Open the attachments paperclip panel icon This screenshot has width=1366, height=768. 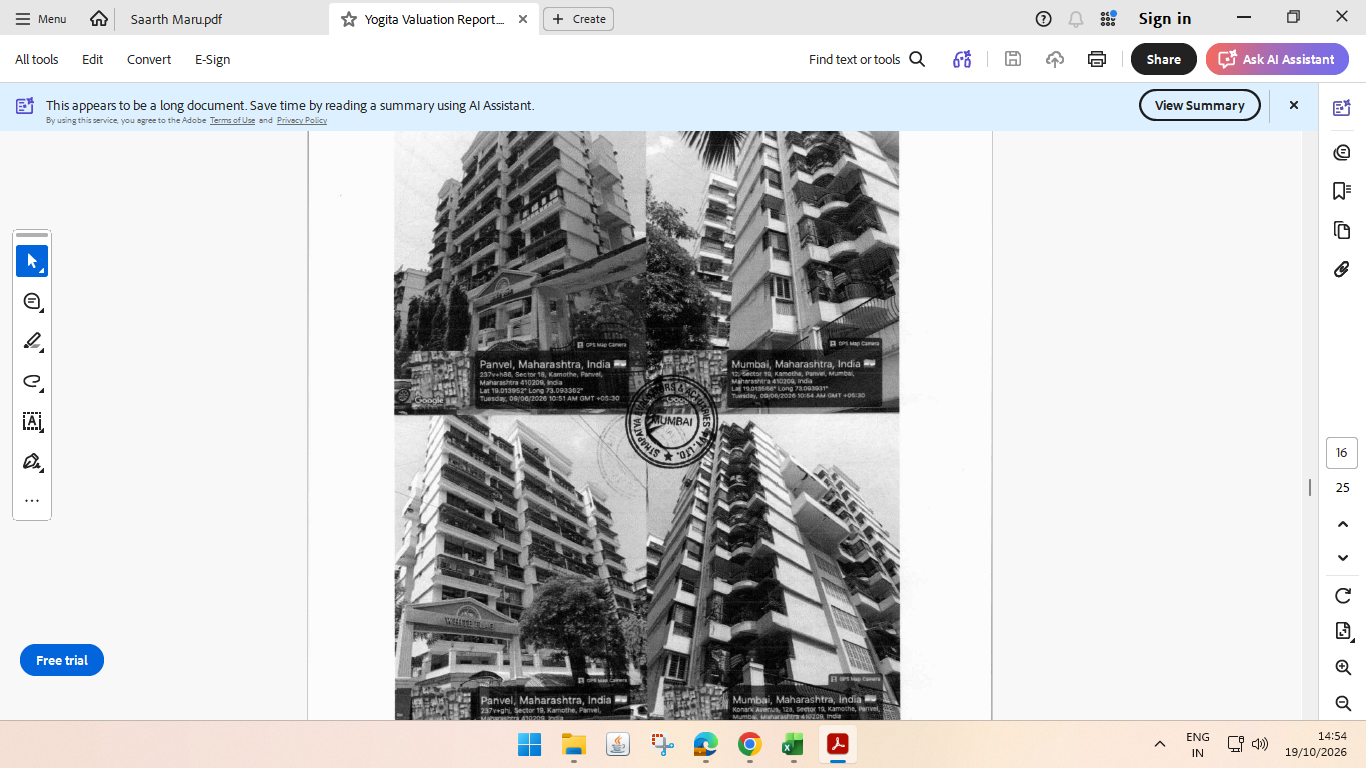click(x=1342, y=269)
